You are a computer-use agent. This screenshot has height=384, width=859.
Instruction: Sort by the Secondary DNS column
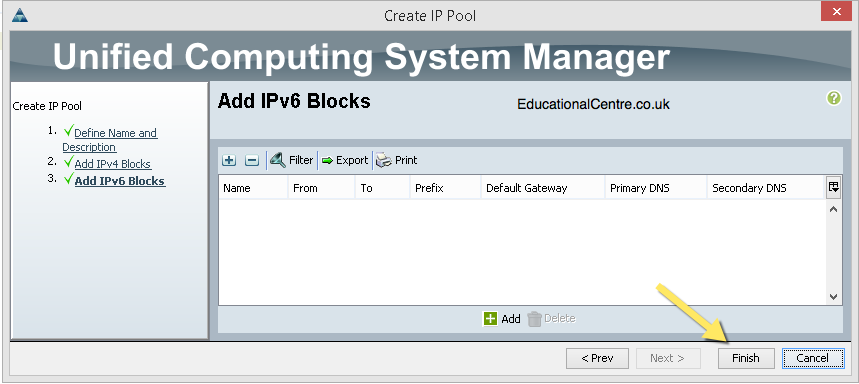[766, 188]
